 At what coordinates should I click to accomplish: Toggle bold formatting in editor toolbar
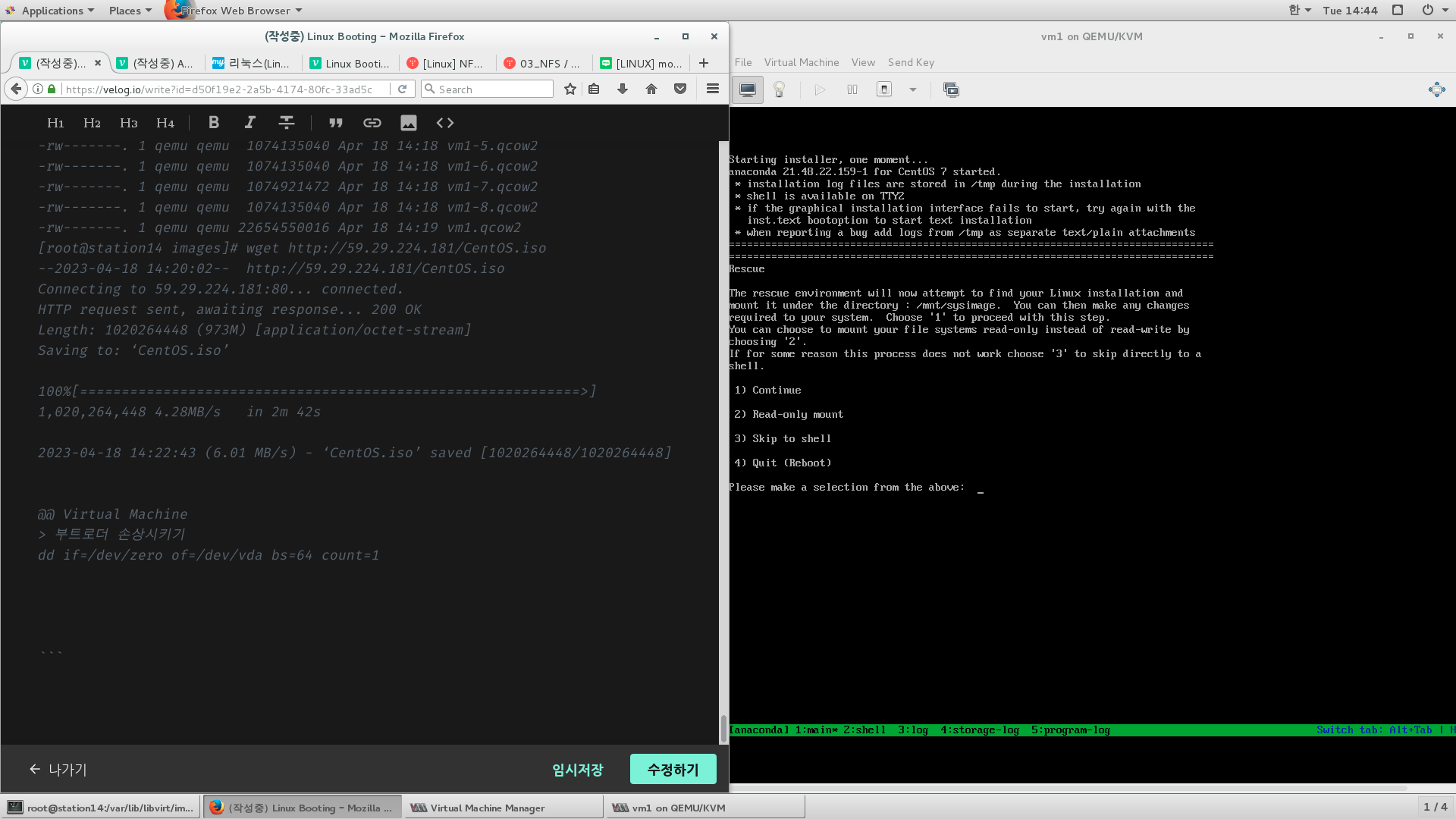(x=214, y=123)
